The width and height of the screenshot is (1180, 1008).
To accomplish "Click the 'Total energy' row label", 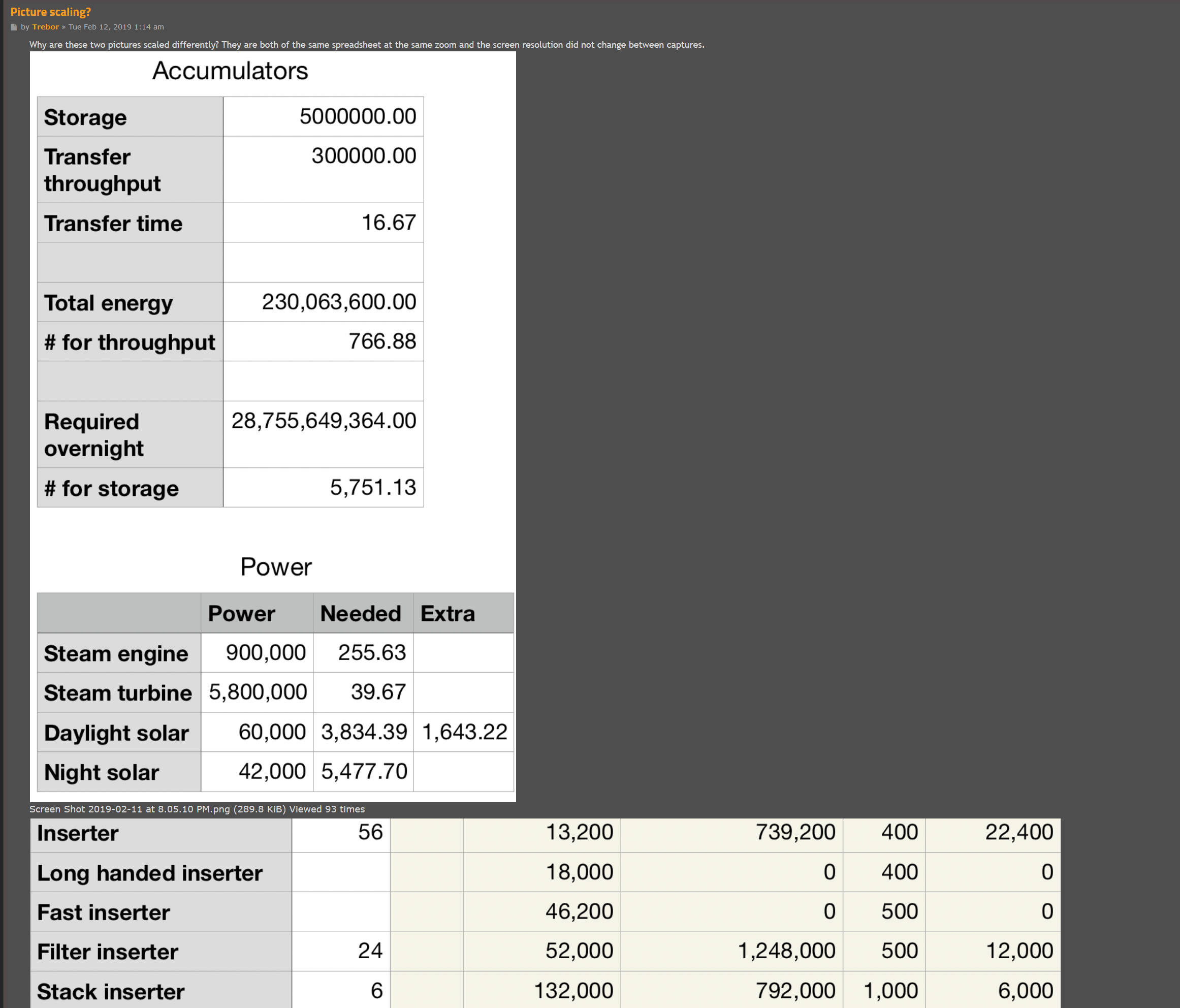I will click(x=108, y=303).
